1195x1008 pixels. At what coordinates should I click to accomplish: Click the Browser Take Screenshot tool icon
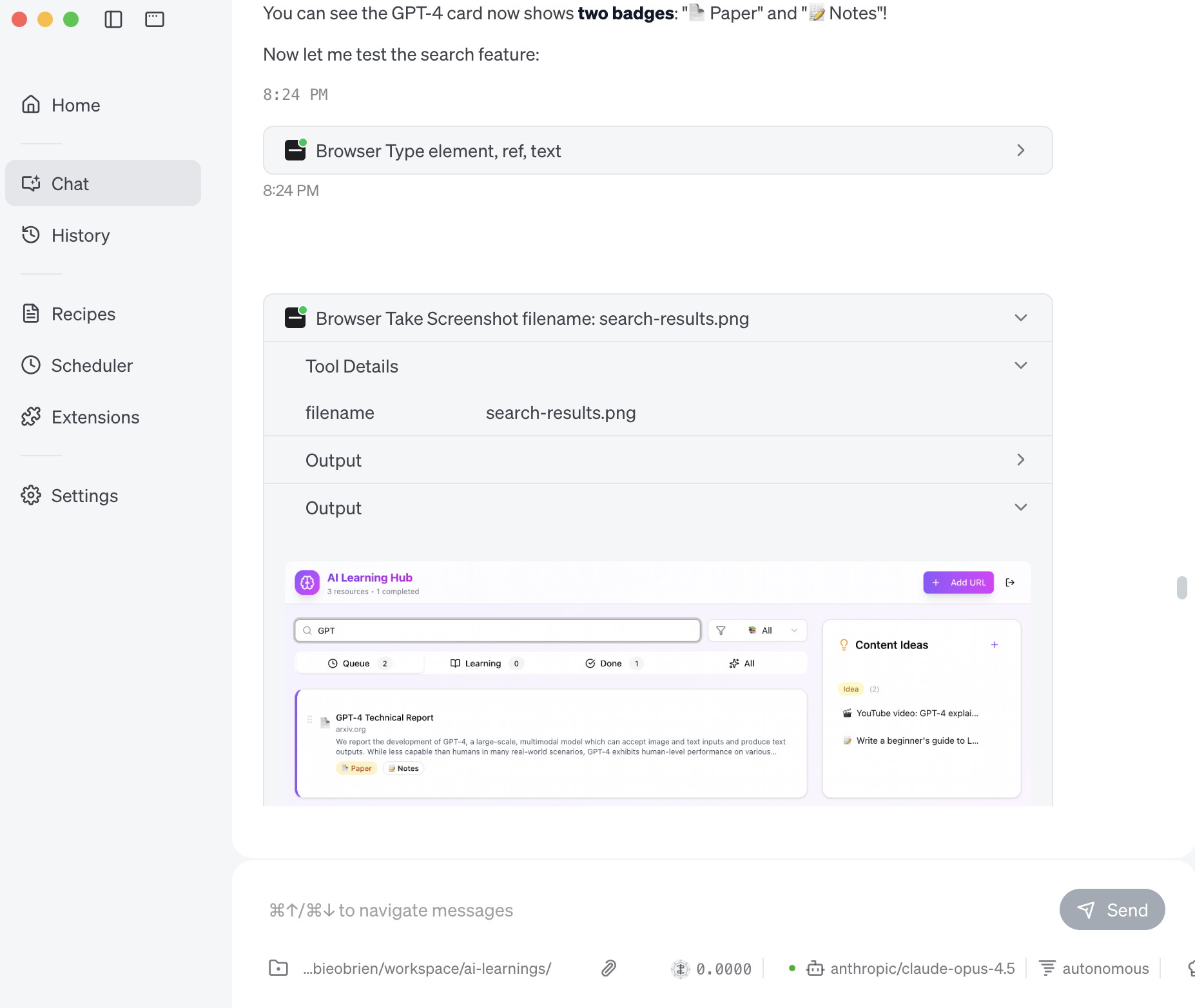(x=295, y=318)
